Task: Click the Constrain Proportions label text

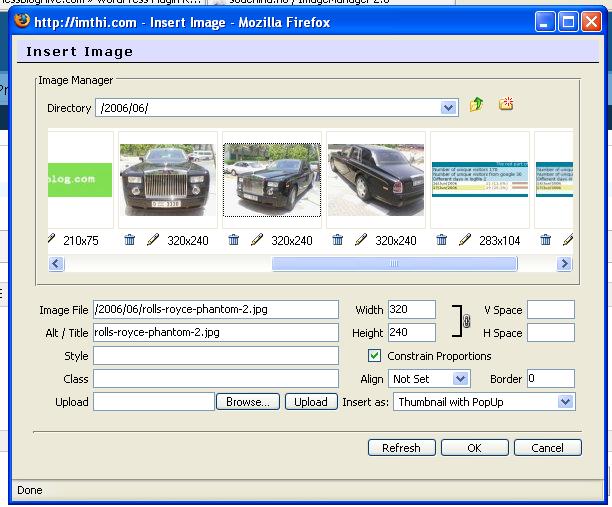Action: (439, 356)
